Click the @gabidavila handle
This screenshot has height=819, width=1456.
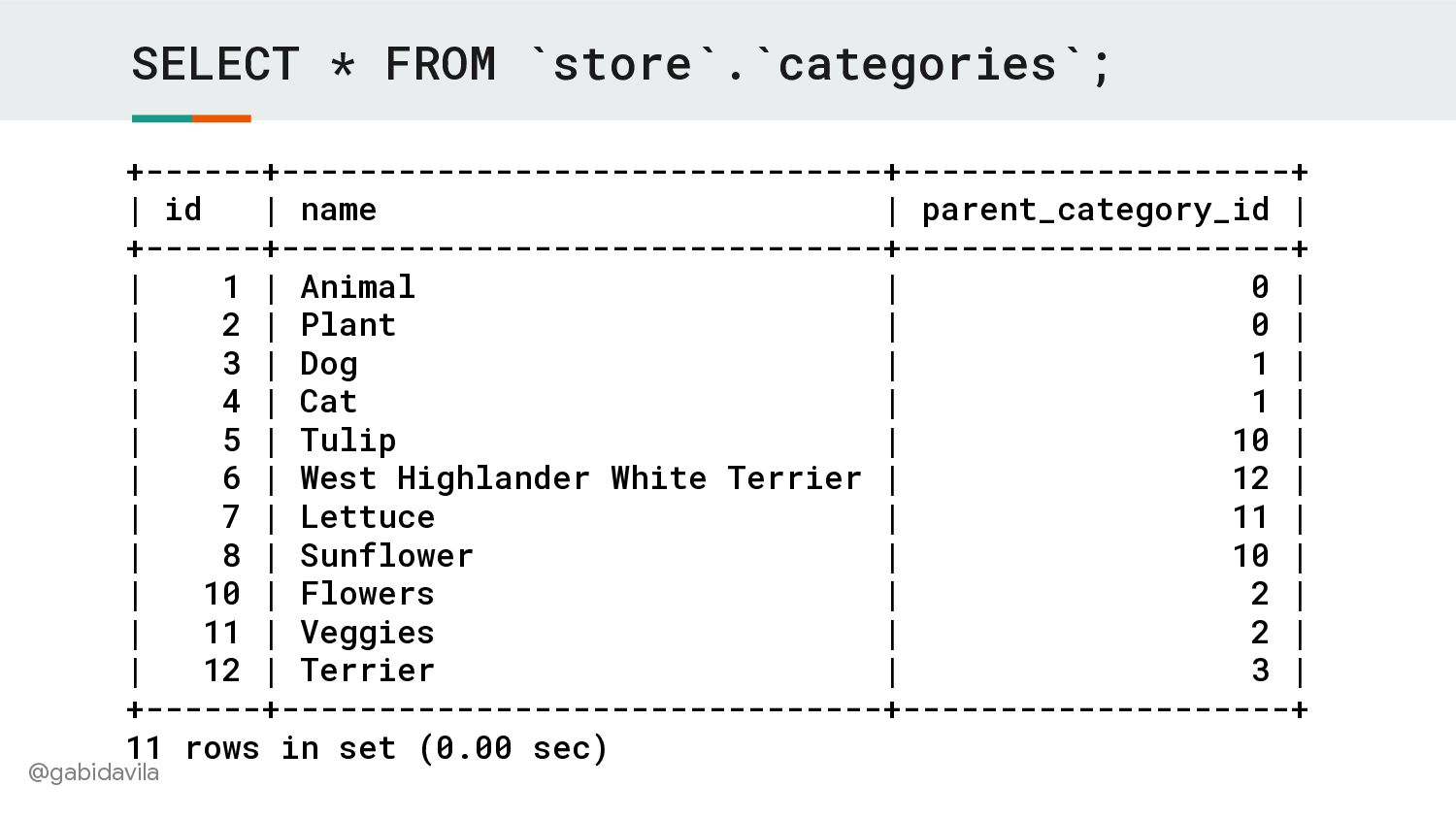93,772
